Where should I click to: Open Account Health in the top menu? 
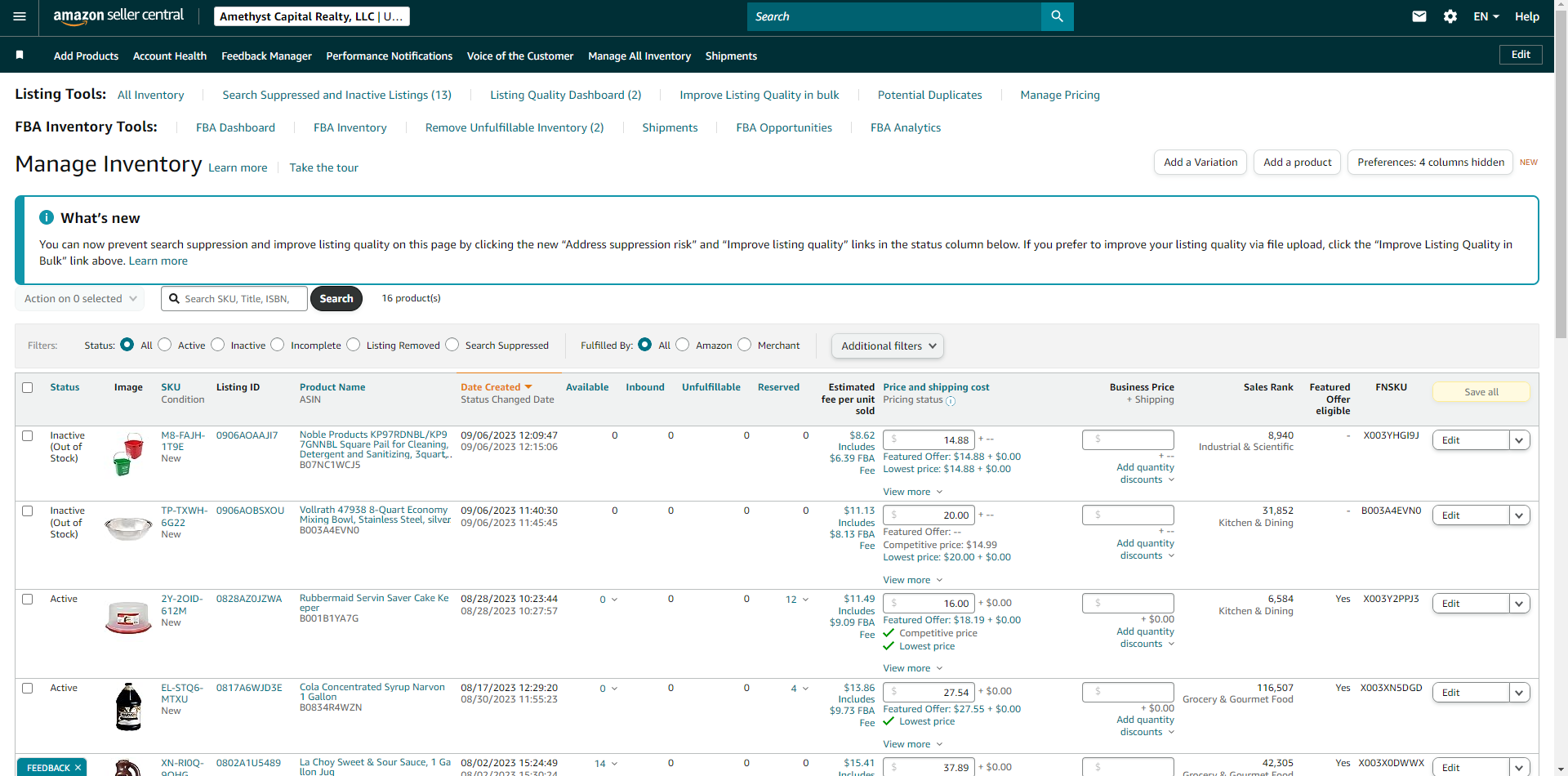[x=170, y=56]
